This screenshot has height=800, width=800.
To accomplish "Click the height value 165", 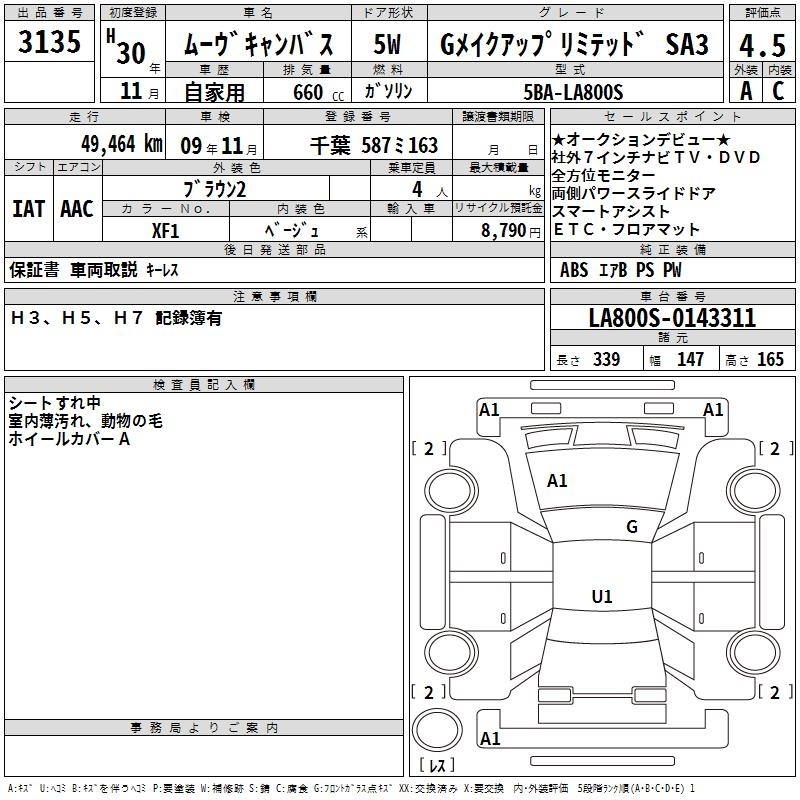I will pyautogui.click(x=770, y=360).
